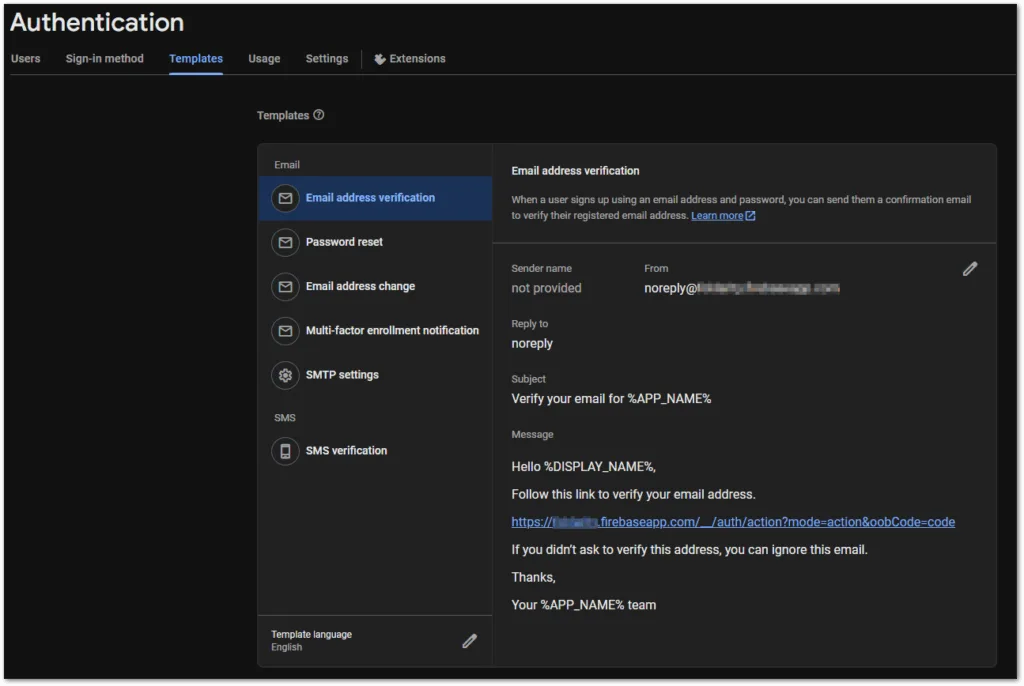This screenshot has height=686, width=1024.
Task: Click the 'Templates' section heading
Action: [283, 116]
